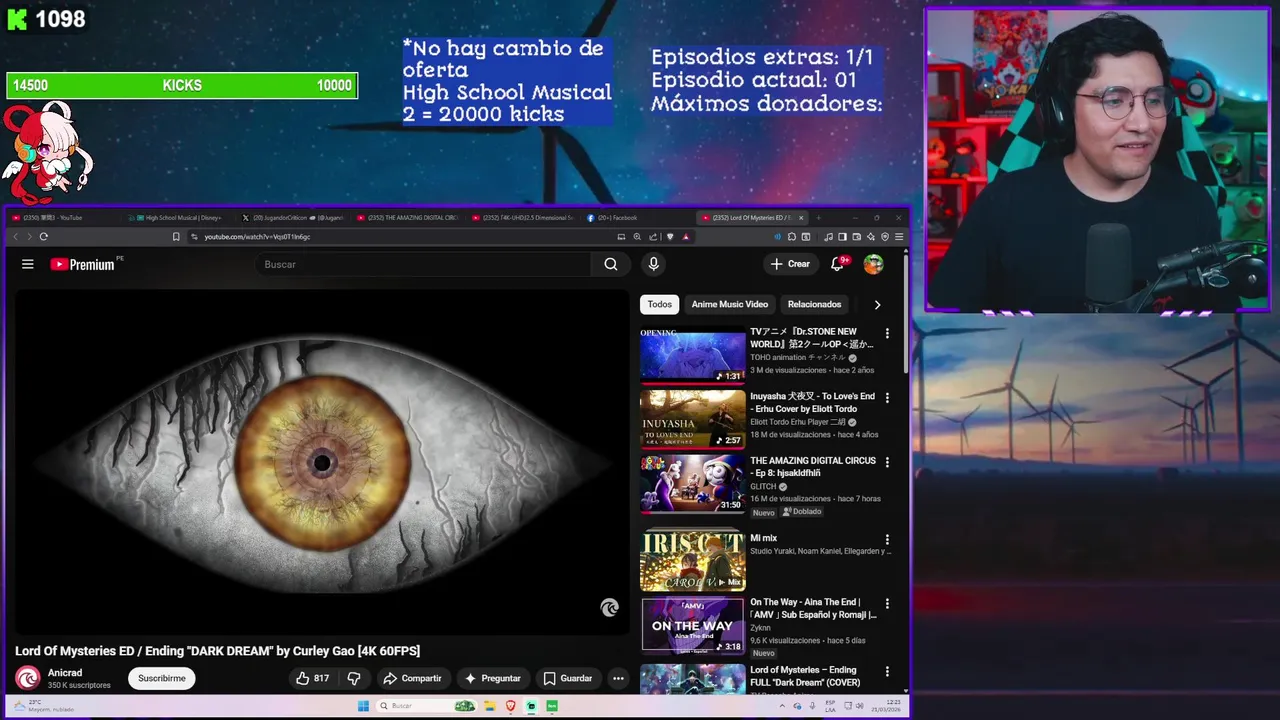Open options for On The Way video
The image size is (1280, 720).
tap(887, 604)
